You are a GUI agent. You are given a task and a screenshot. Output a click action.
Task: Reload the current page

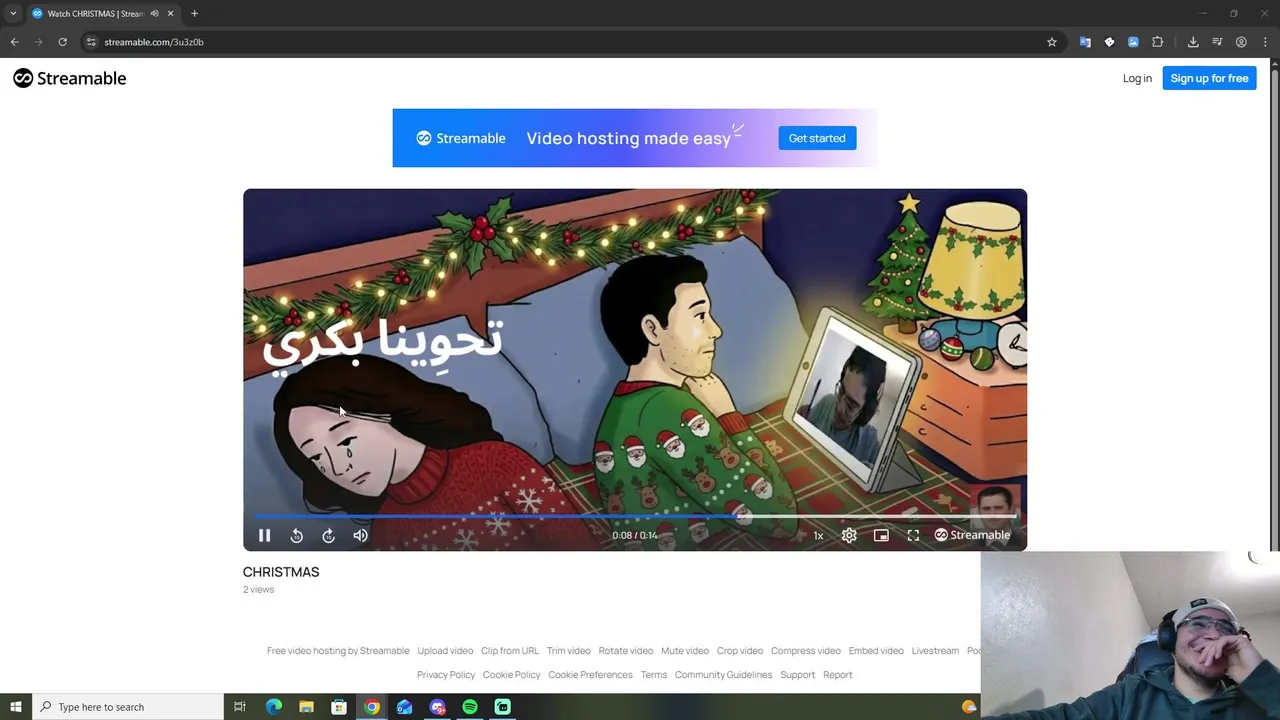click(x=62, y=42)
